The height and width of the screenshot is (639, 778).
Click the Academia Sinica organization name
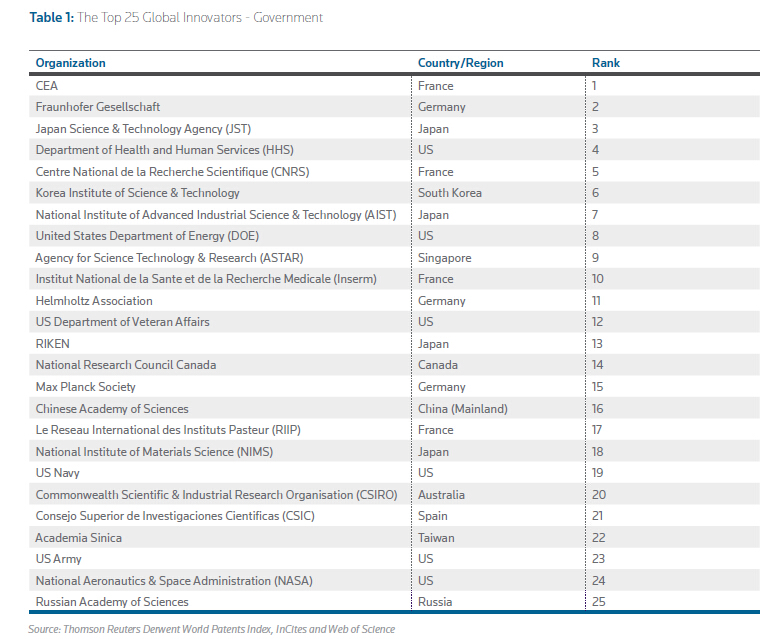click(79, 538)
